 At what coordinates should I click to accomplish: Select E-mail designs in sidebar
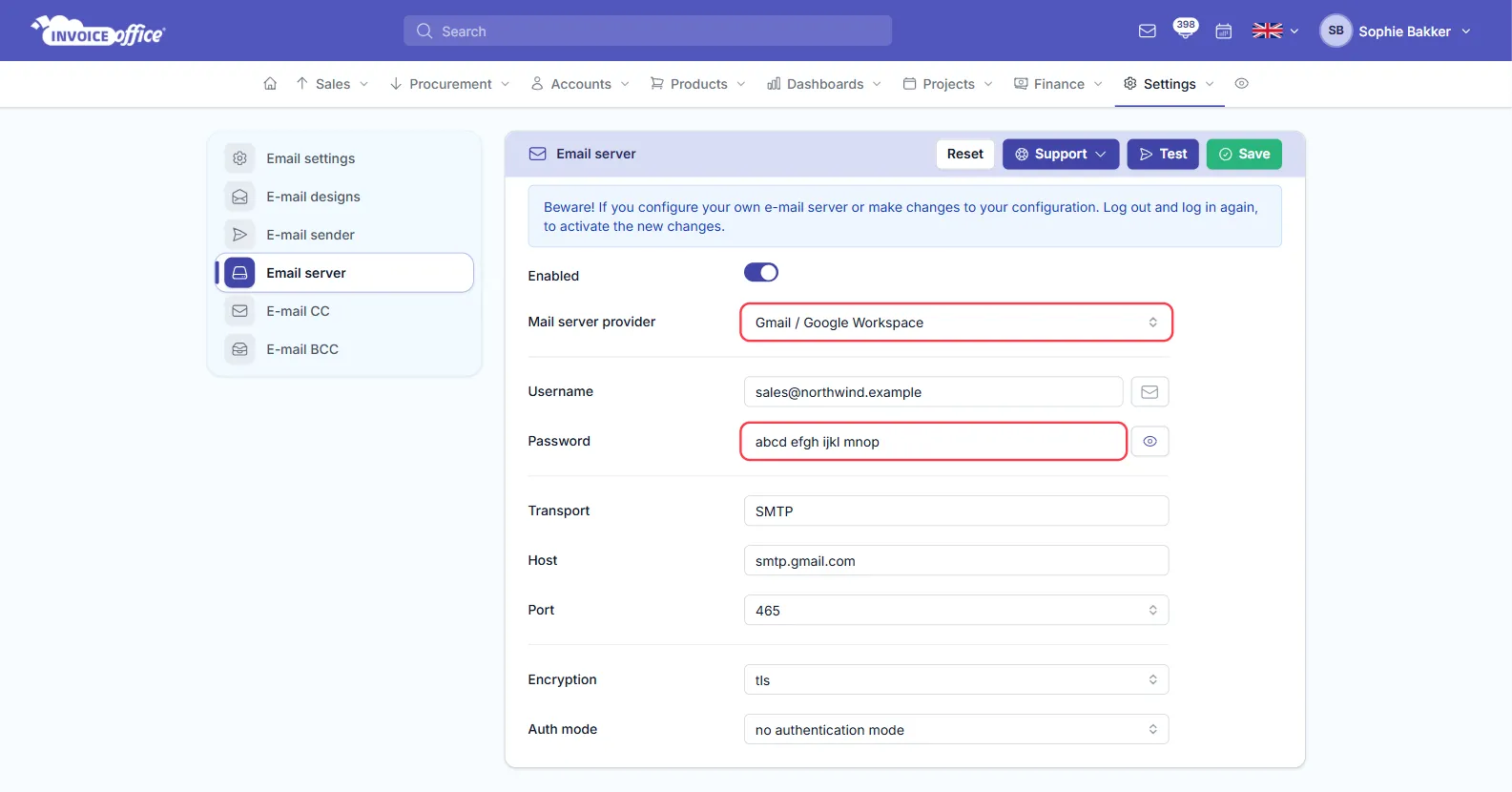click(x=344, y=197)
